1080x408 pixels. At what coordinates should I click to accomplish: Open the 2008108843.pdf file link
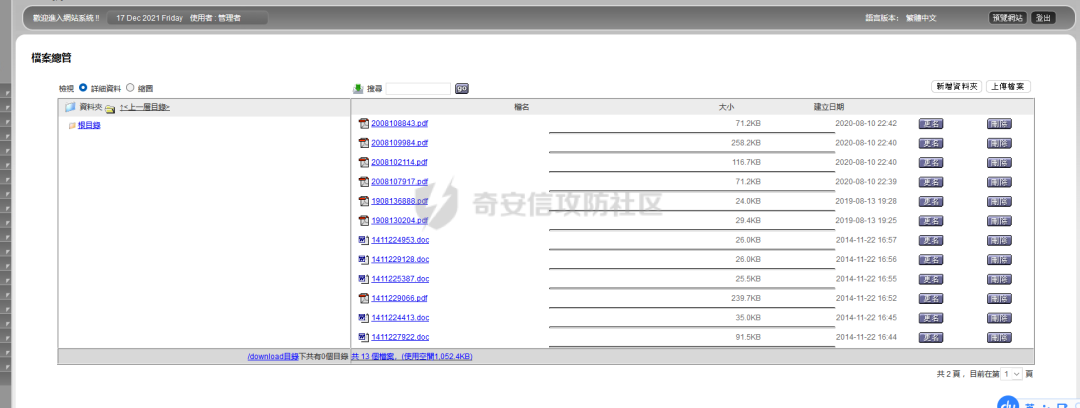(399, 123)
